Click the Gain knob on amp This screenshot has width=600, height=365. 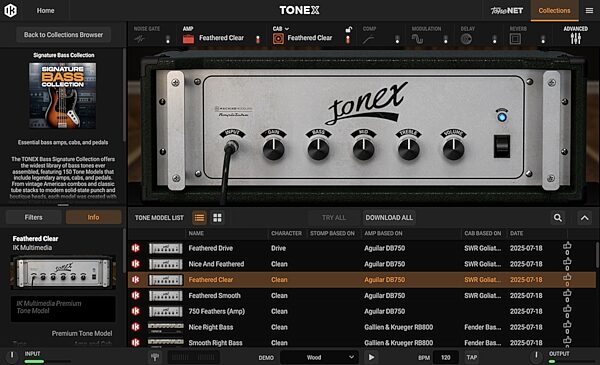[274, 148]
